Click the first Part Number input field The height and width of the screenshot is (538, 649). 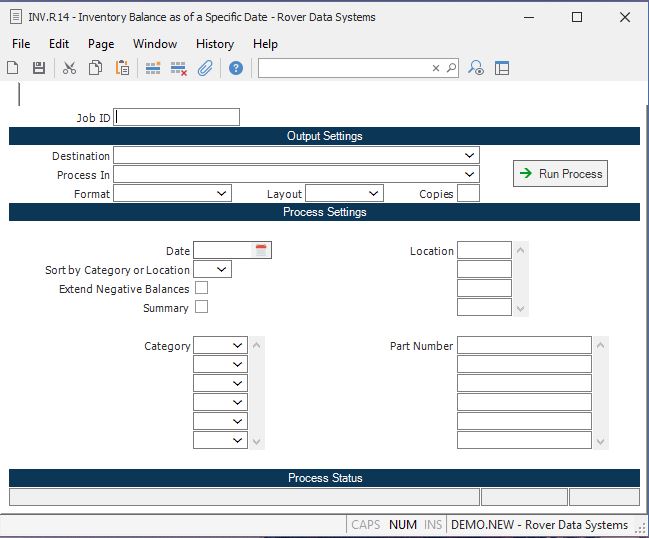pyautogui.click(x=524, y=345)
